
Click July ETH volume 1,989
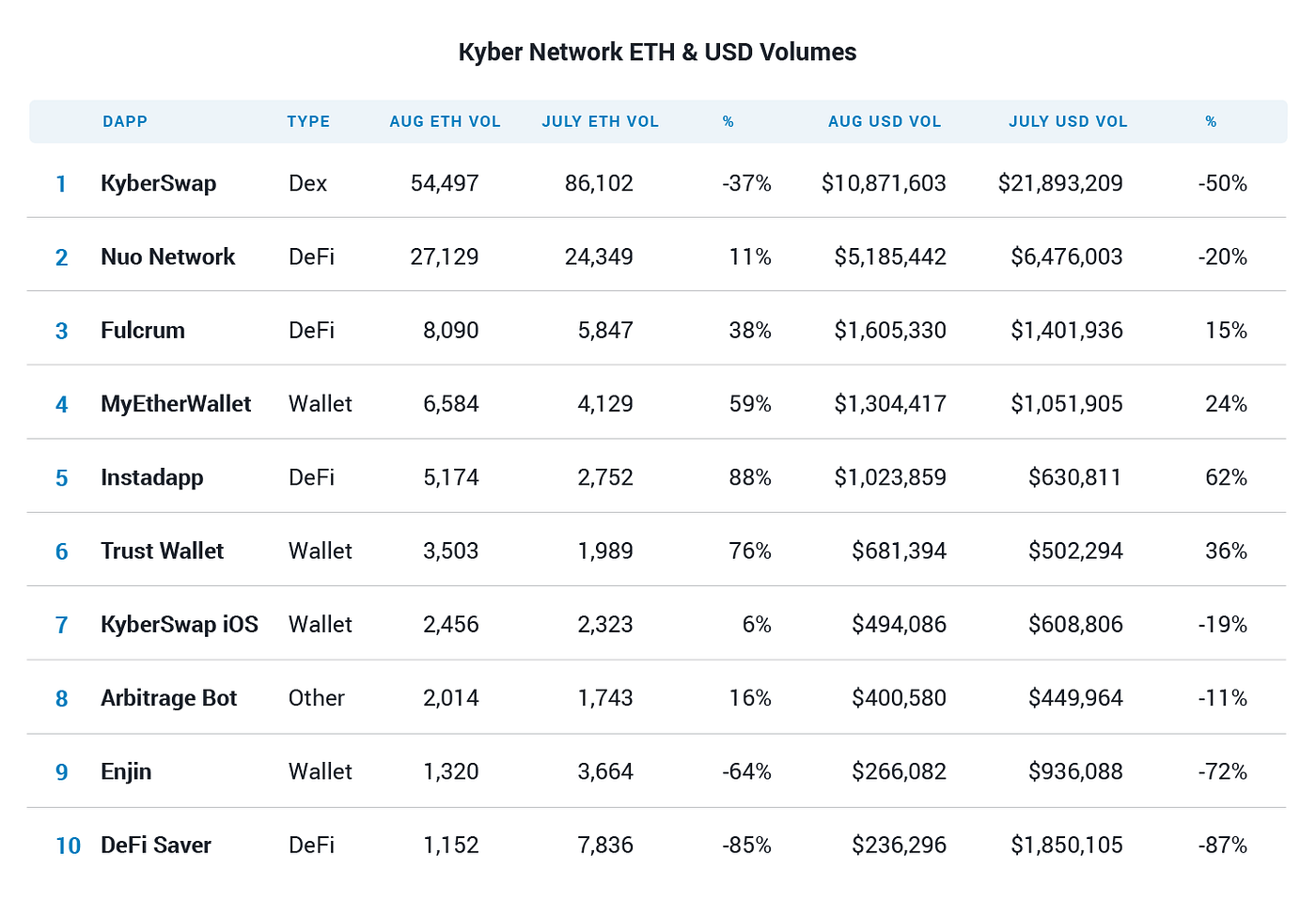[x=605, y=551]
